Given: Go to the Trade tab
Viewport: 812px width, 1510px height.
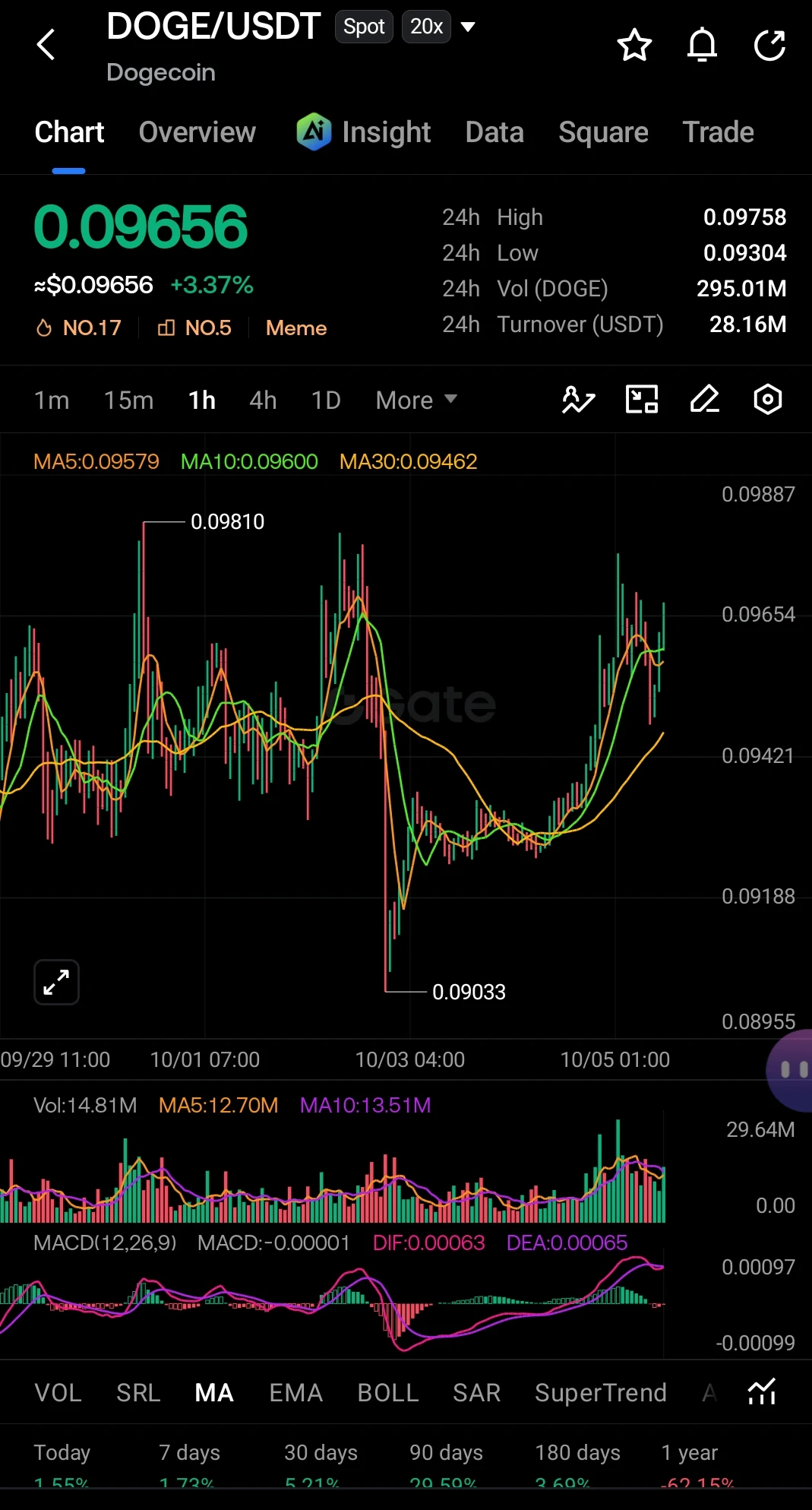Looking at the screenshot, I should click(718, 132).
